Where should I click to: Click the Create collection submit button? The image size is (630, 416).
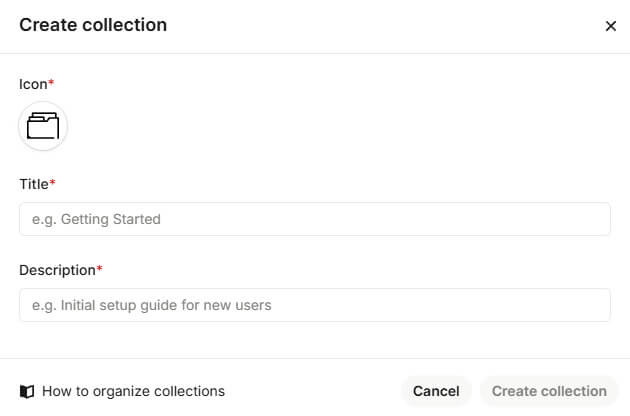tap(549, 391)
